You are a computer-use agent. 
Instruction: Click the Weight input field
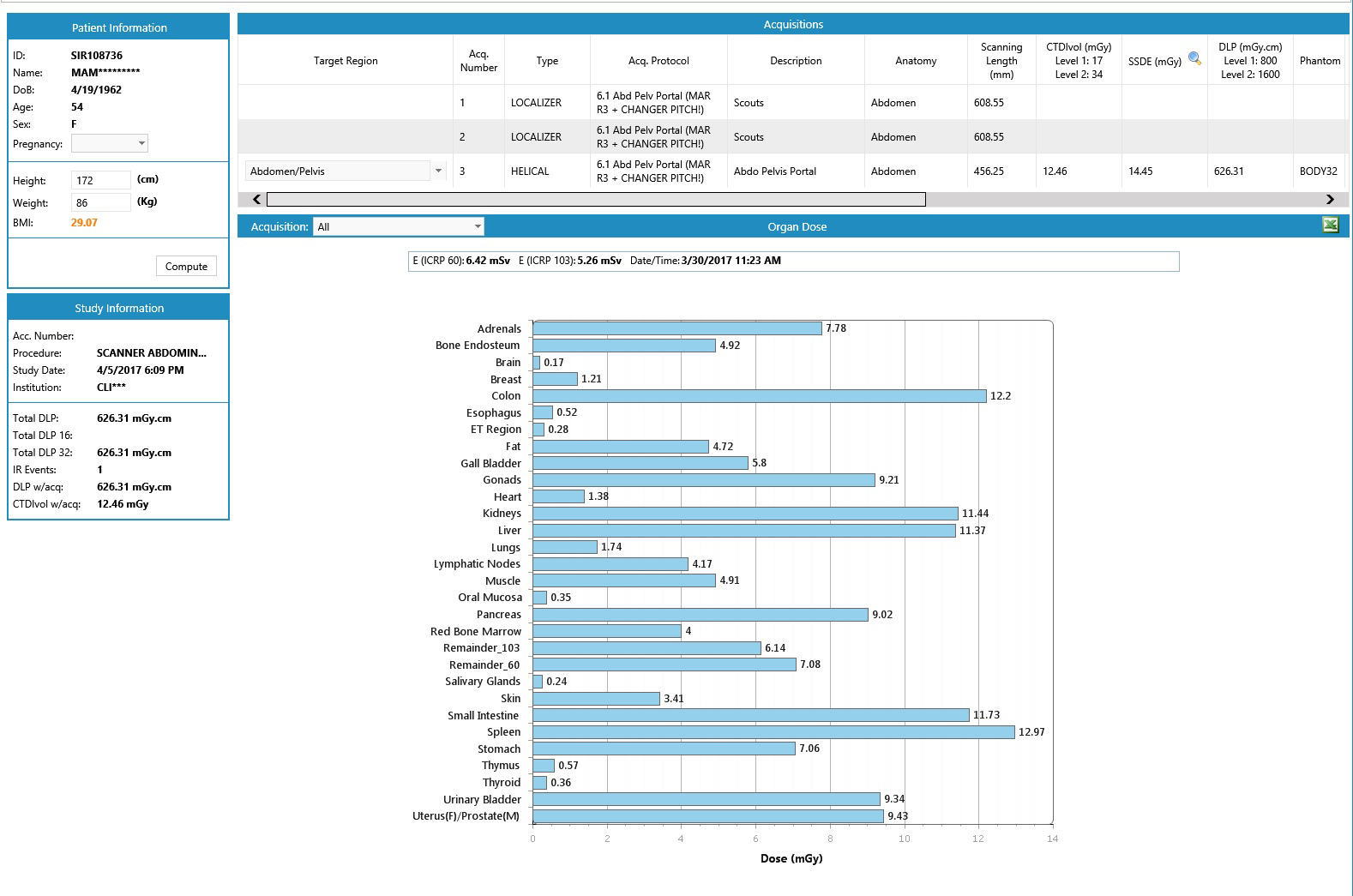click(100, 202)
